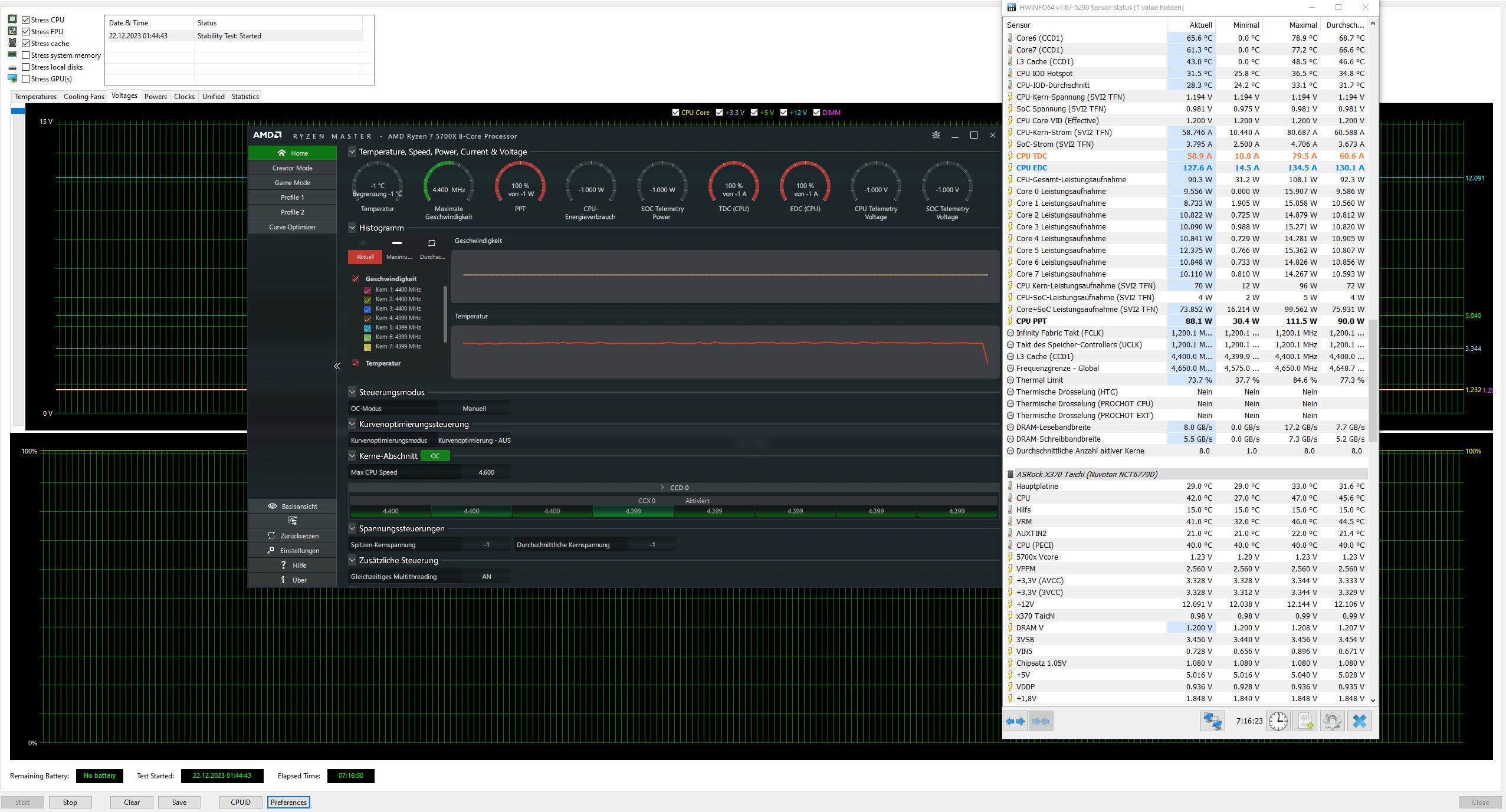Uncheck the Stress FPU checkbox
The image size is (1506, 812).
coord(25,31)
